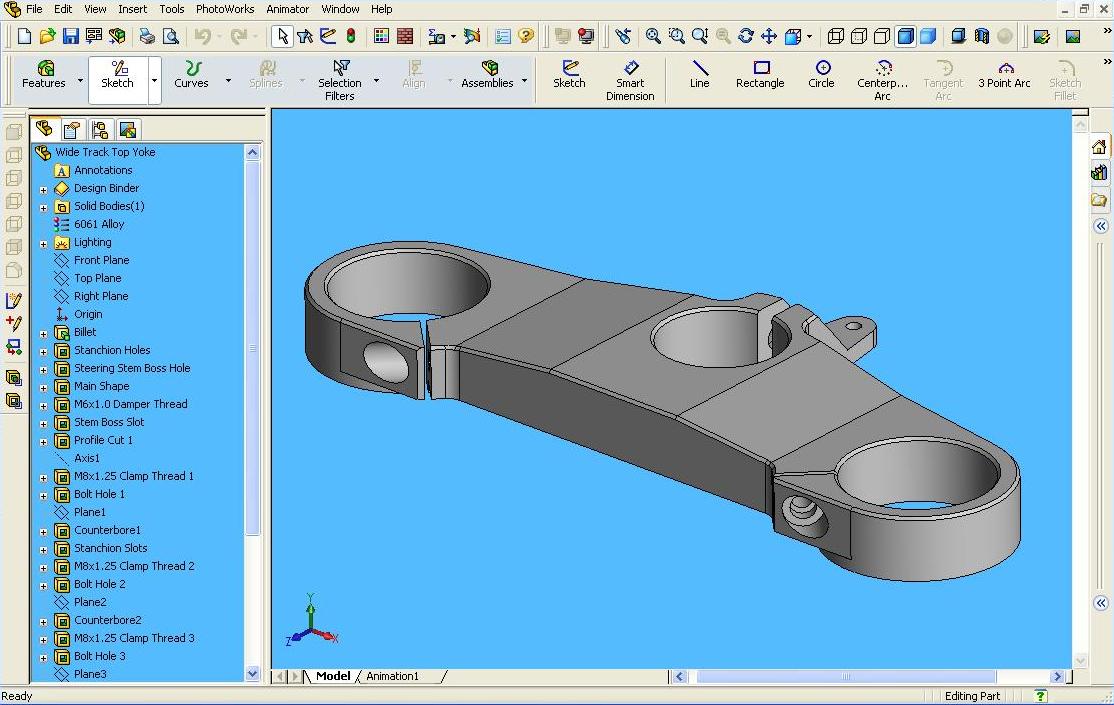1114x705 pixels.
Task: Select Front Plane in feature tree
Action: tap(101, 260)
